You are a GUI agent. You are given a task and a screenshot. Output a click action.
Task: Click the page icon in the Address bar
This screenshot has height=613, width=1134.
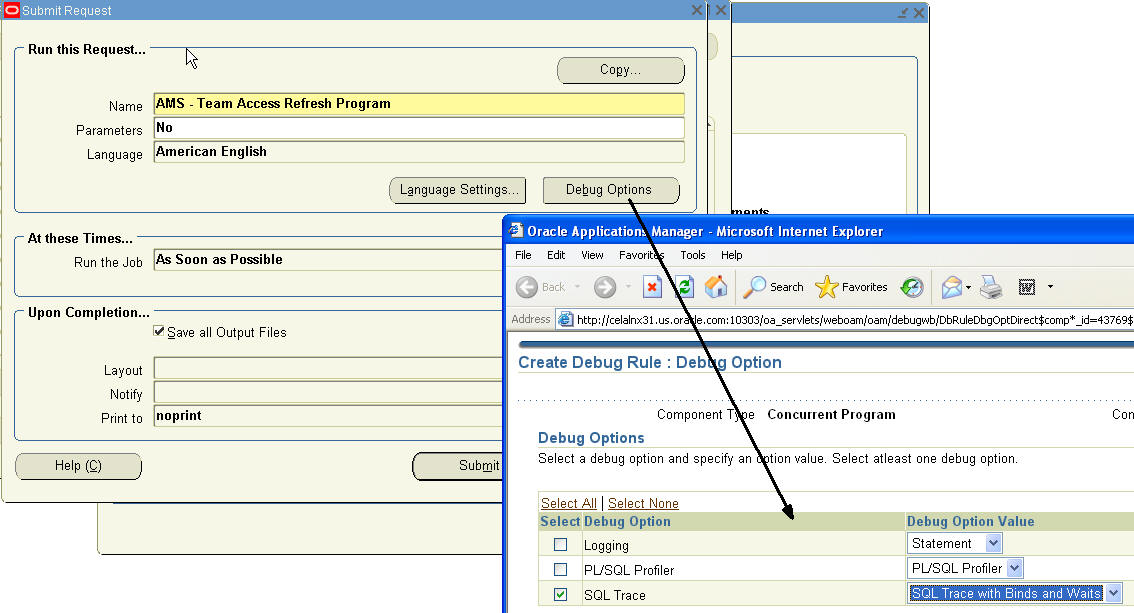coord(566,320)
